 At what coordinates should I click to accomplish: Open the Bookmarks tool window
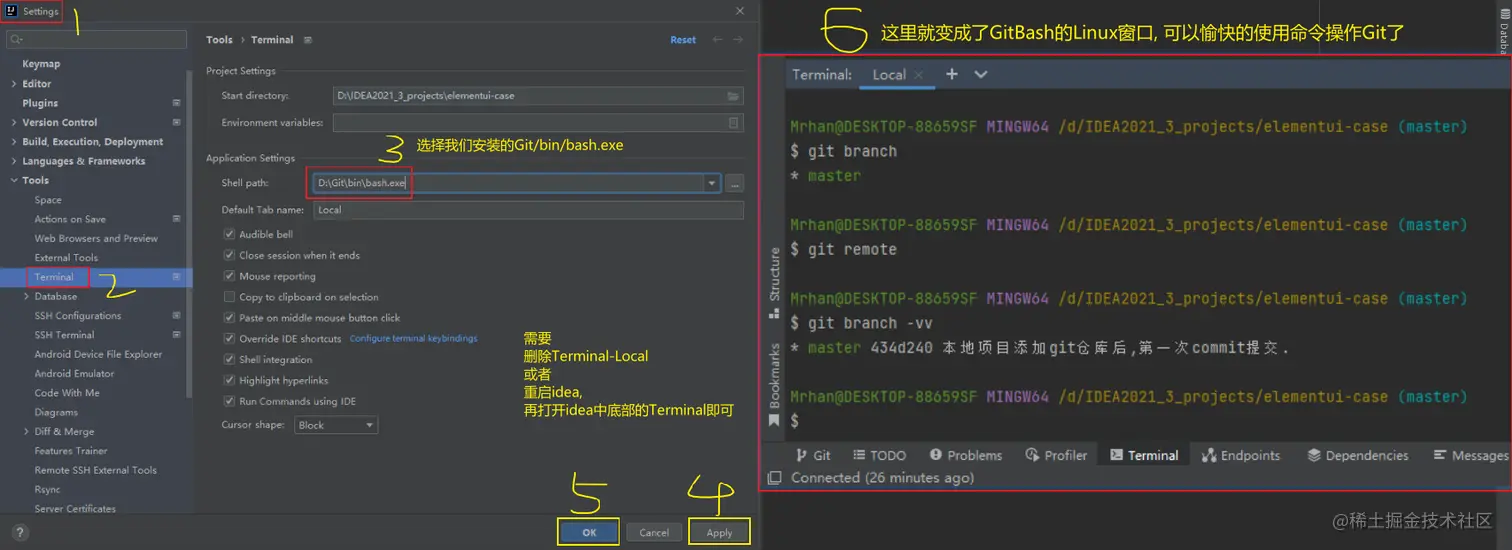click(774, 385)
